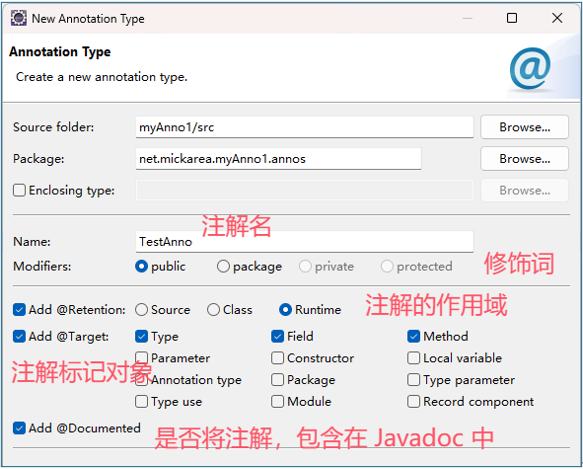Uncheck the Add @Documented checkbox
583x469 pixels.
coord(19,428)
